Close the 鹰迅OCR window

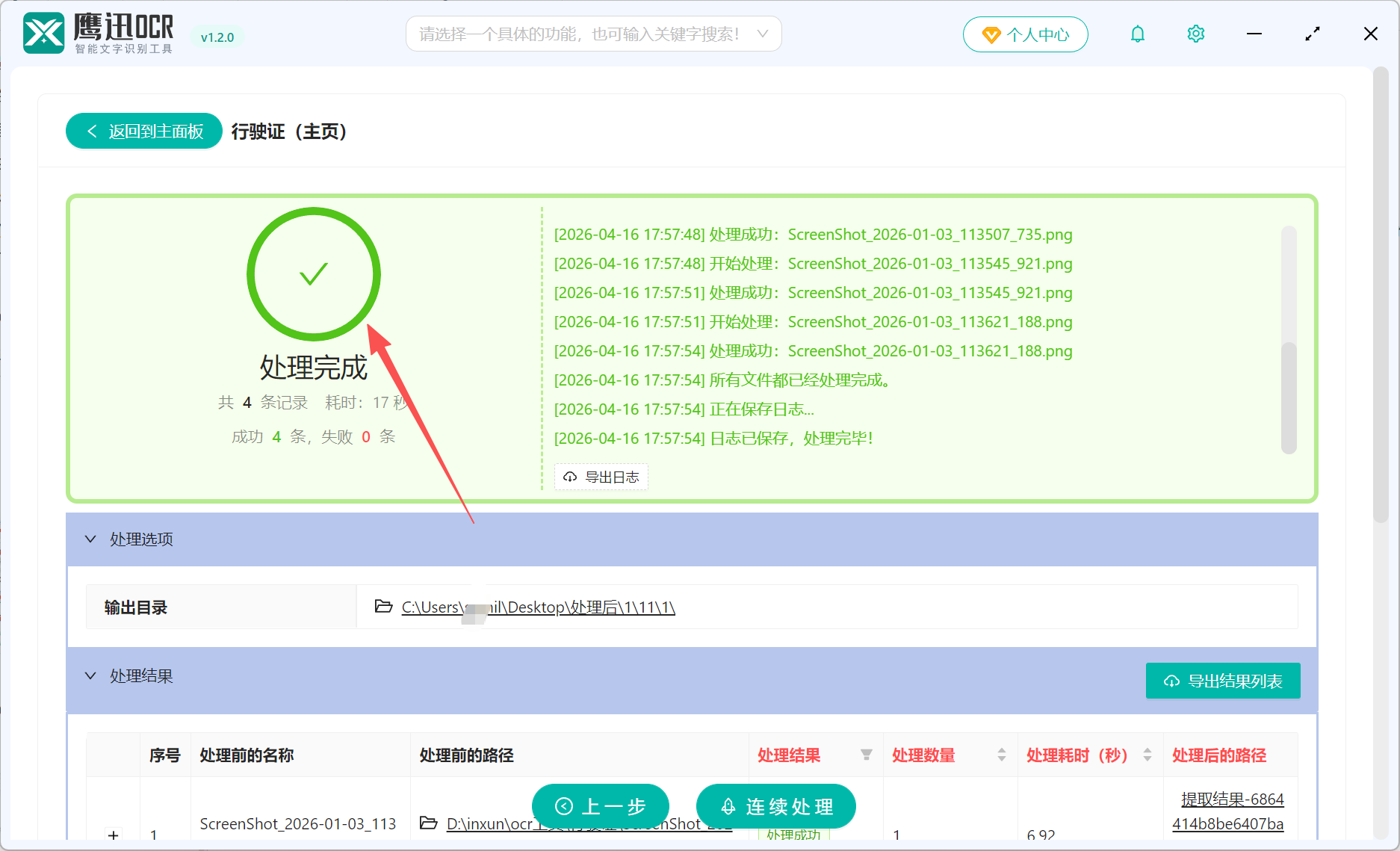click(1370, 34)
